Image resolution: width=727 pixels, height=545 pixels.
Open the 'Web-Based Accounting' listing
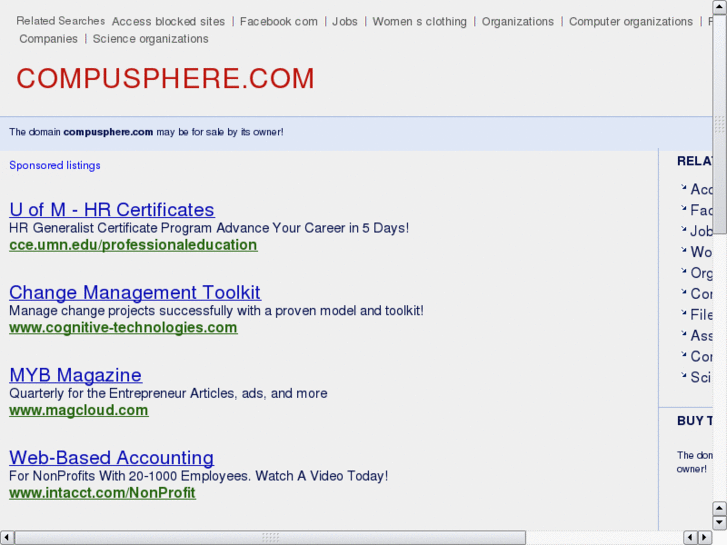click(111, 457)
